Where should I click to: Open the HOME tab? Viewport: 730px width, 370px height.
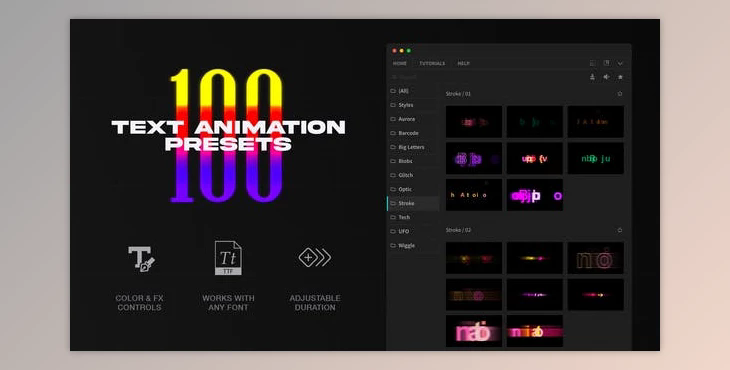pyautogui.click(x=399, y=63)
